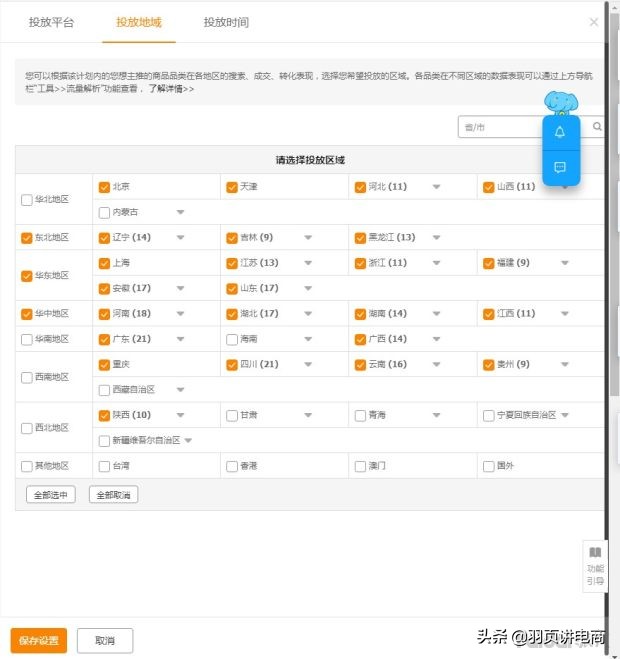The width and height of the screenshot is (620, 659).
Task: Check the 西藏自治区 checkbox
Action: point(104,390)
